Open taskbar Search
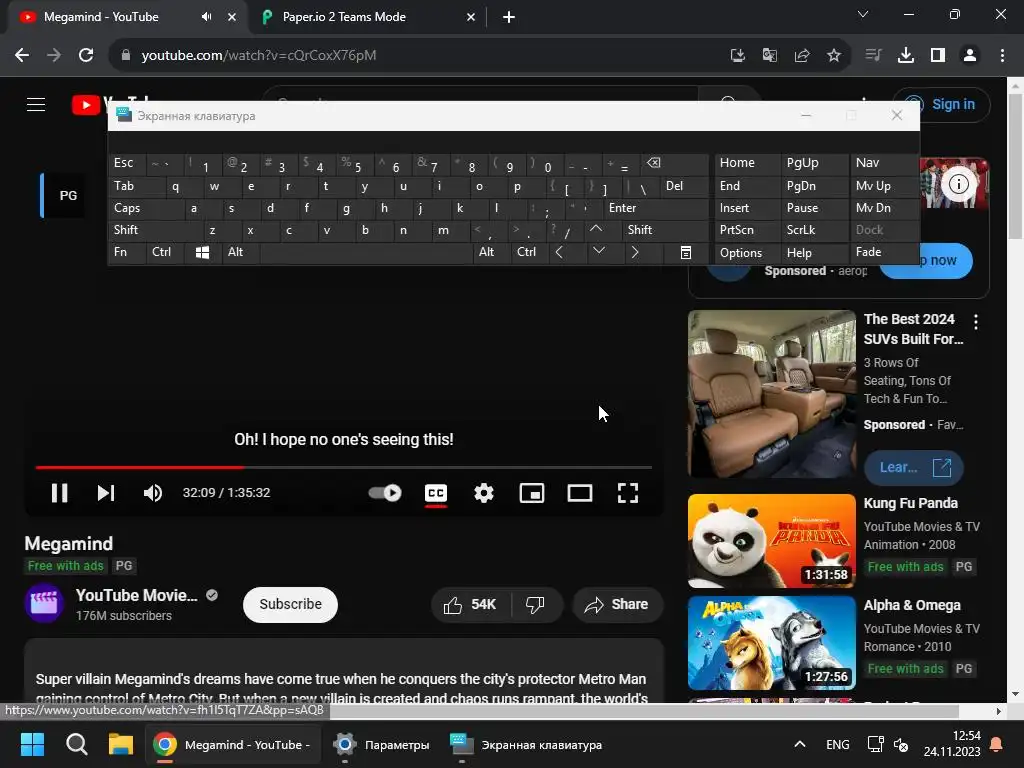Image resolution: width=1024 pixels, height=768 pixels. (x=76, y=744)
